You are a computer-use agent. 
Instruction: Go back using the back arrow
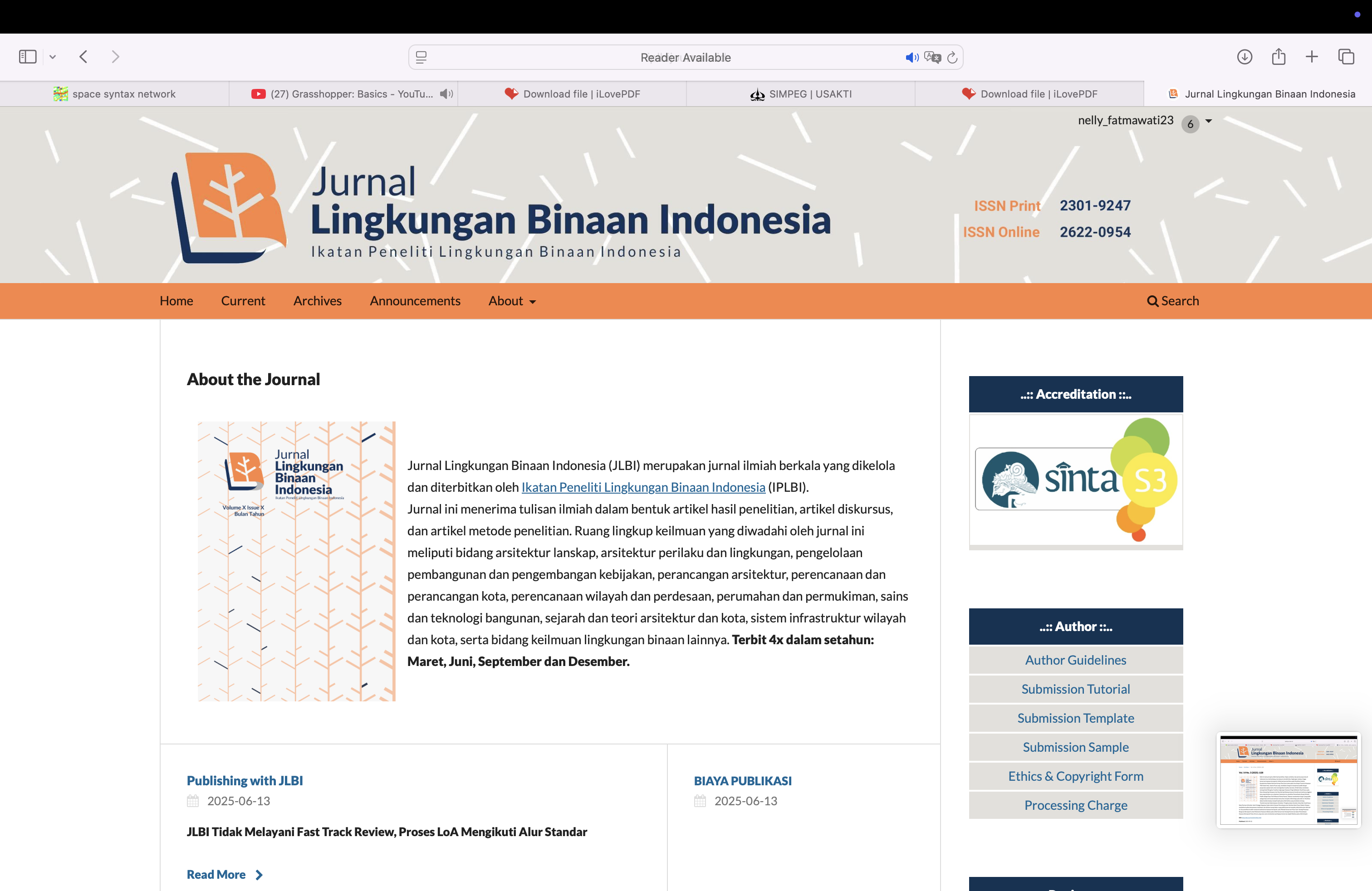pyautogui.click(x=83, y=56)
